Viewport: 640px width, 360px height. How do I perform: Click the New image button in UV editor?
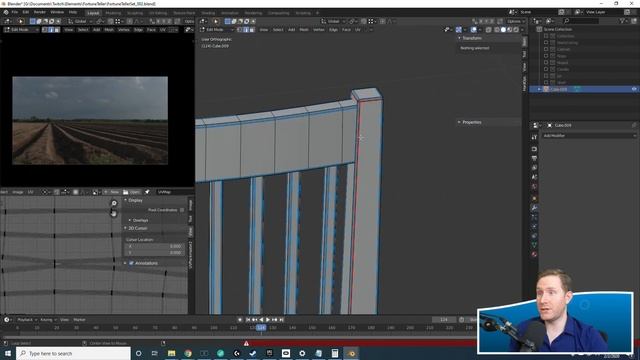tap(112, 192)
